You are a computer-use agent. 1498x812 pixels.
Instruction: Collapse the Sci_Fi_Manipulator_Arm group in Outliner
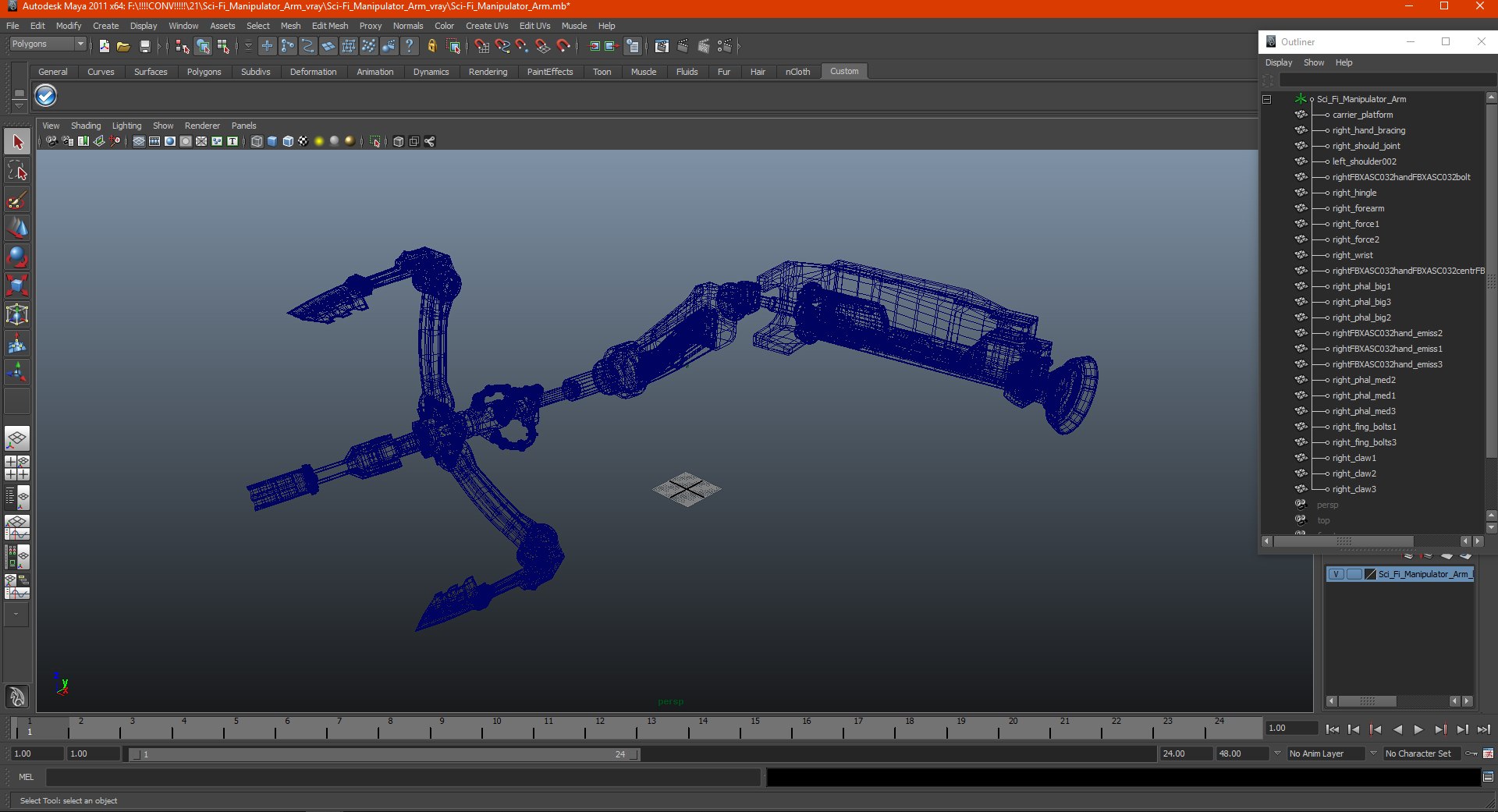(1266, 99)
